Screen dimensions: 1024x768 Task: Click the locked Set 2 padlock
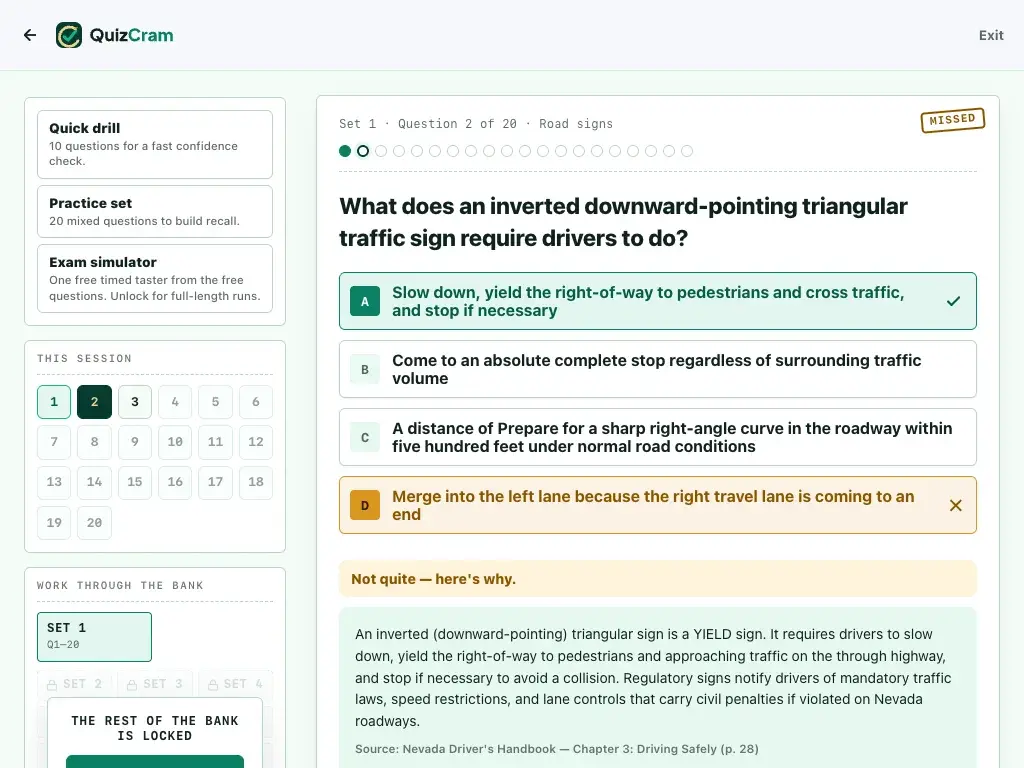point(52,684)
